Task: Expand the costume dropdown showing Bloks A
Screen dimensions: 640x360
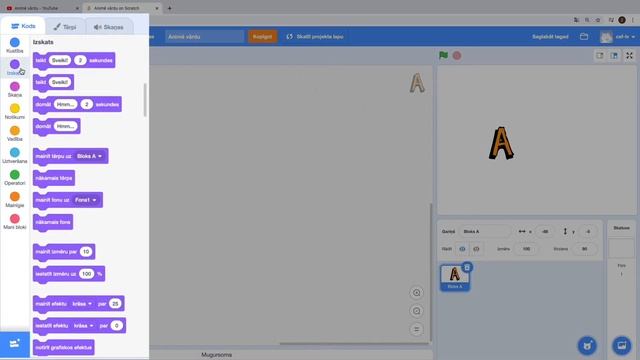Action: [x=90, y=156]
